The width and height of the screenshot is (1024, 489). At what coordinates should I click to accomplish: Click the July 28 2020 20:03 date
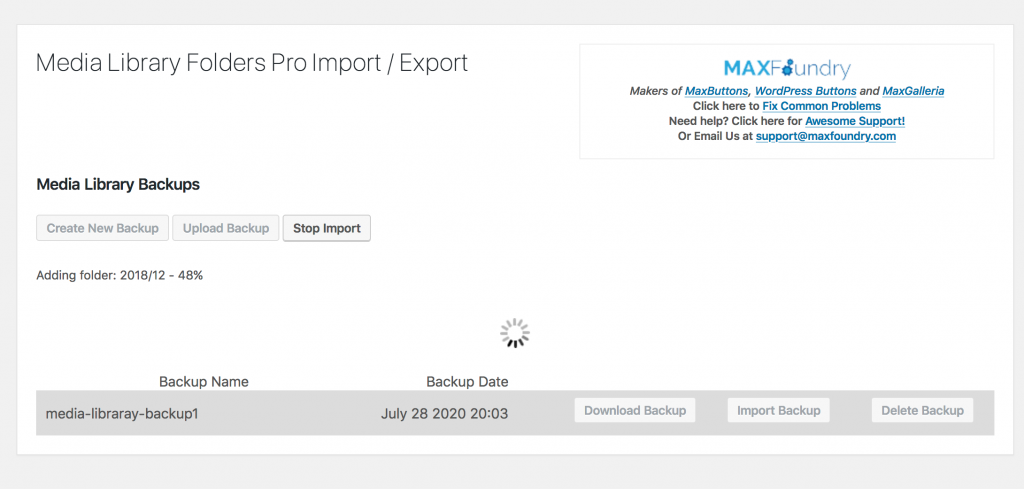click(x=444, y=413)
